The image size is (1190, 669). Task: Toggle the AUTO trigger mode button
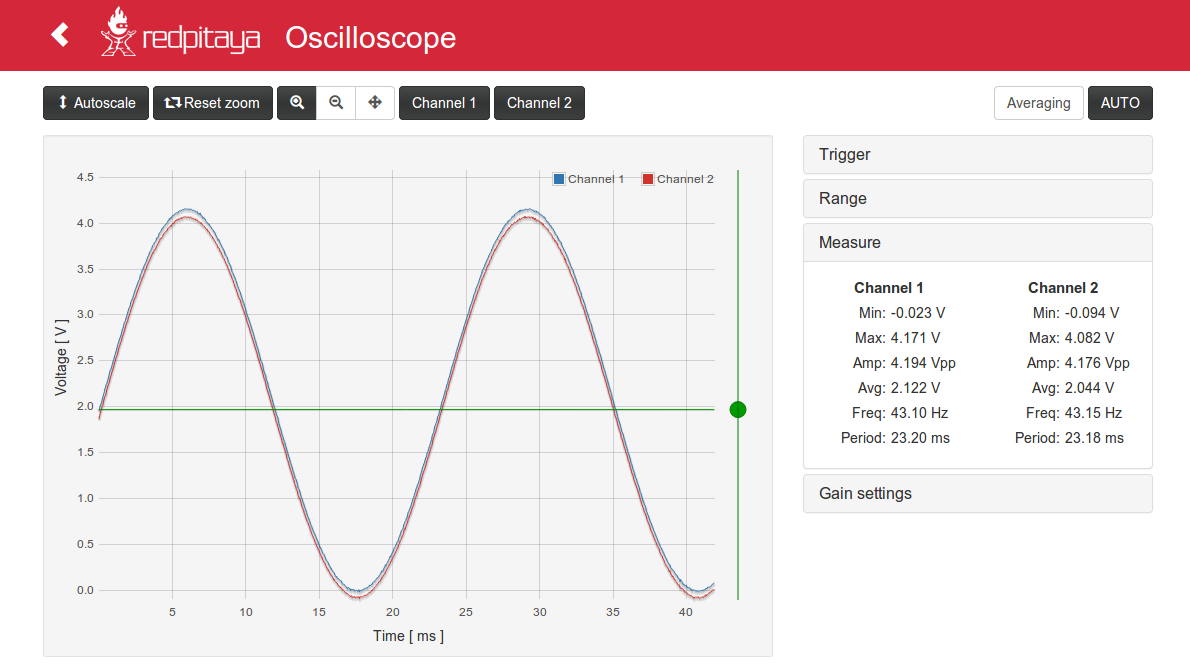(1120, 103)
